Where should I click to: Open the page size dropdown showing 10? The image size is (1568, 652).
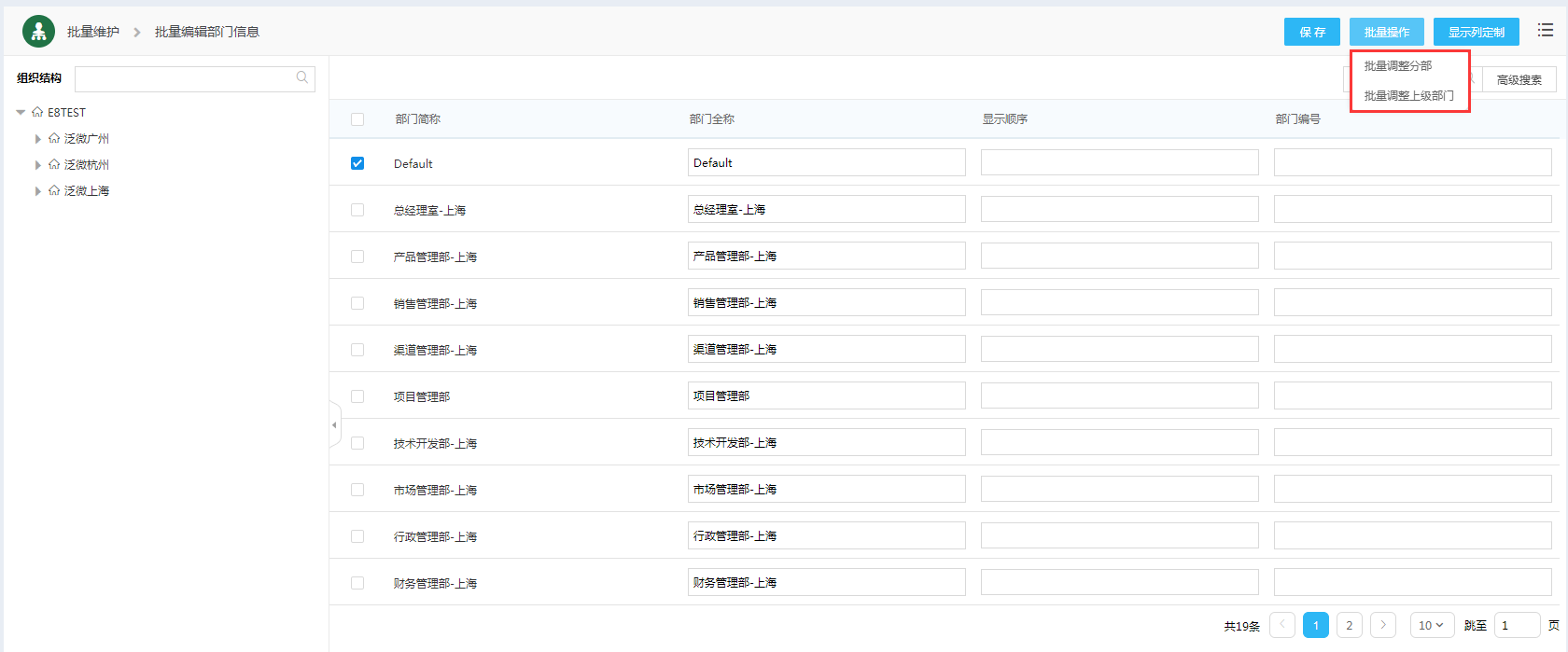1431,625
